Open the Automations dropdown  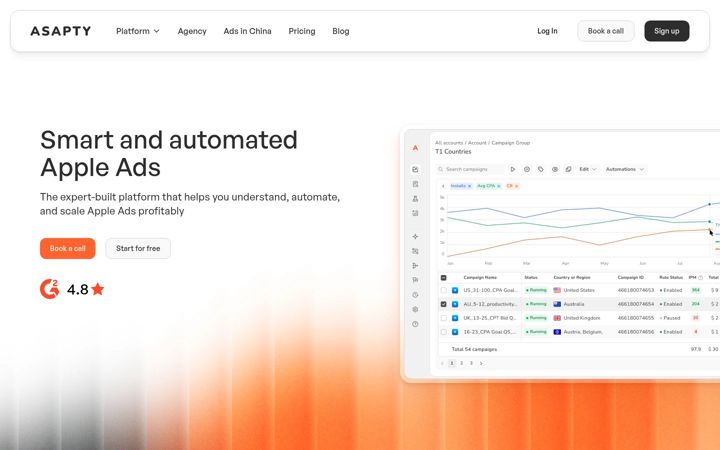pyautogui.click(x=625, y=169)
